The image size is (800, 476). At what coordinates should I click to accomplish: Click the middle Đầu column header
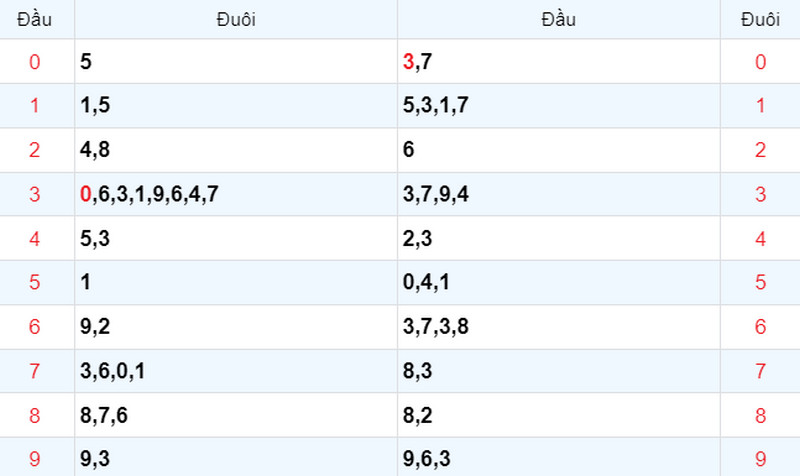click(x=559, y=19)
